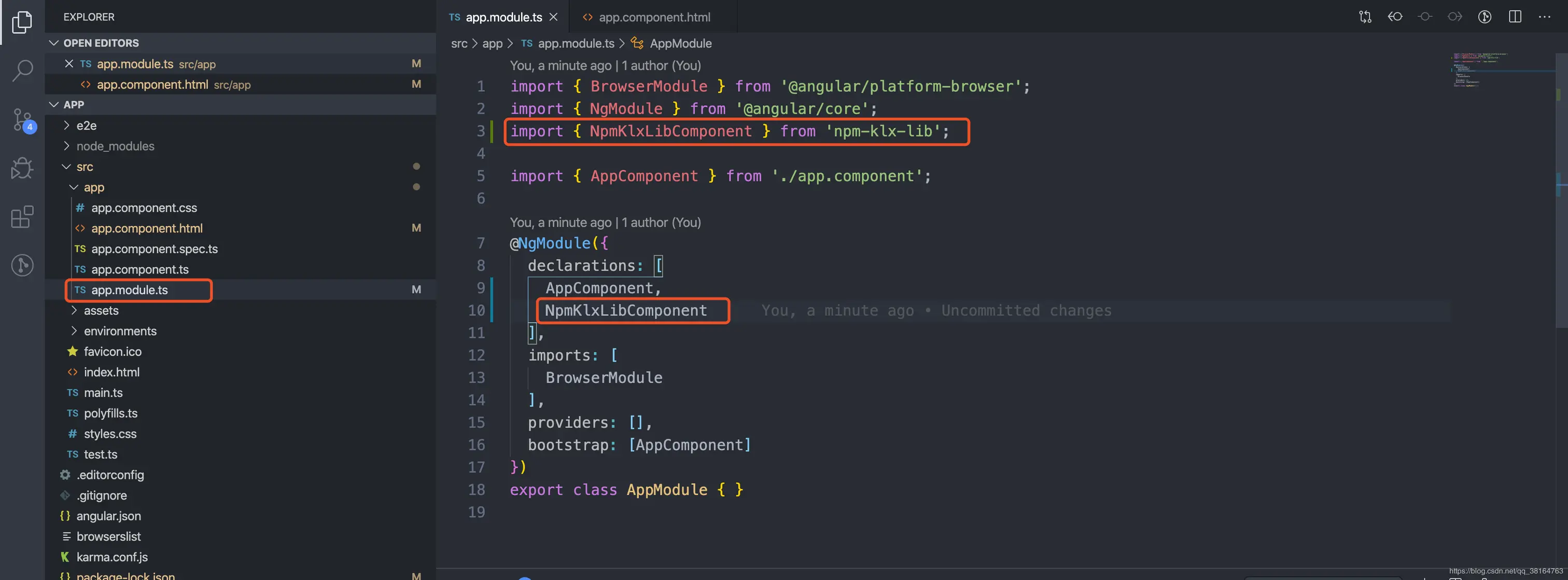Viewport: 1568px width, 580px height.
Task: Collapse the OPEN EDITORS section
Action: coord(53,43)
